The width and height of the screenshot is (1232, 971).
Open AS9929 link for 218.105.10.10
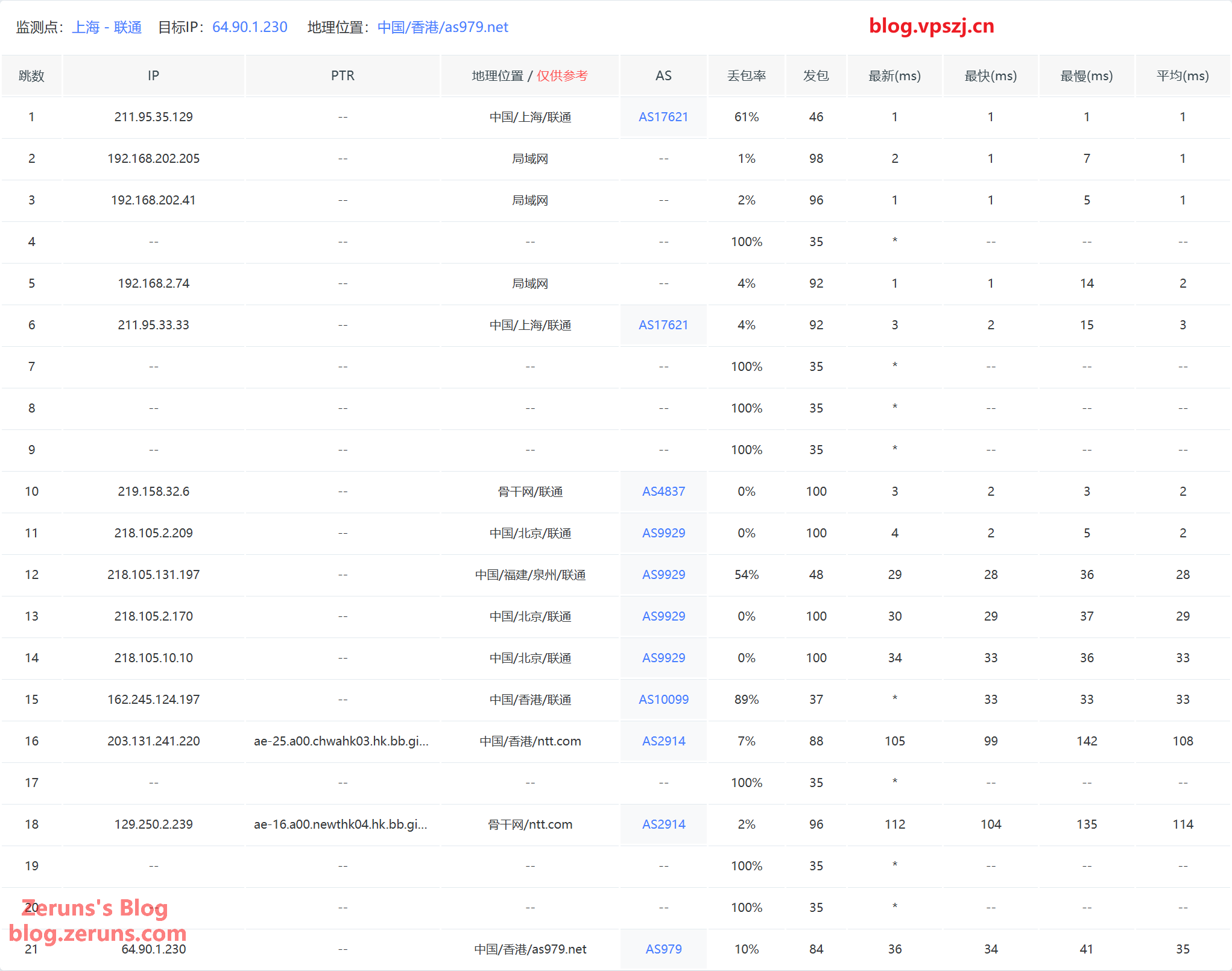click(x=663, y=658)
